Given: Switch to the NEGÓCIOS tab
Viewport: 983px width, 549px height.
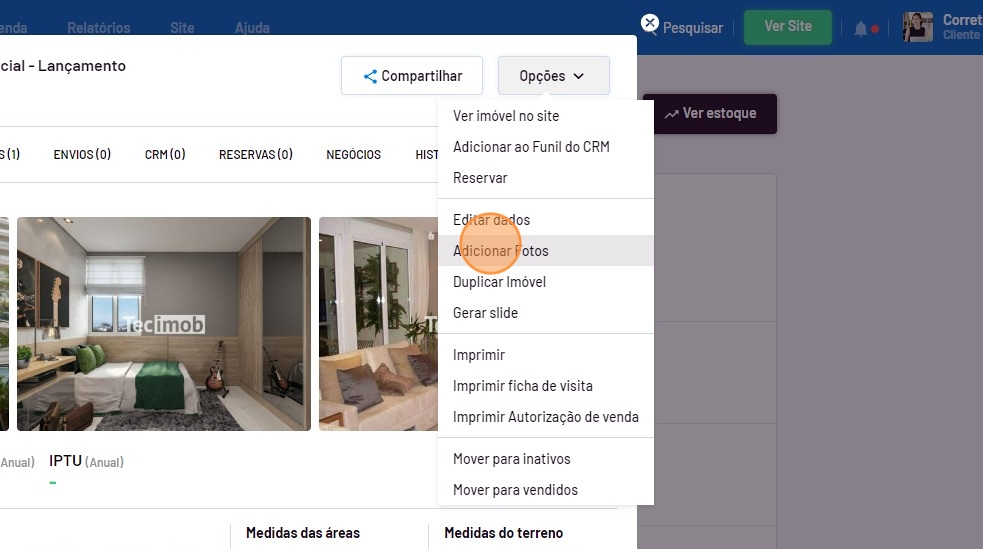Looking at the screenshot, I should point(353,155).
